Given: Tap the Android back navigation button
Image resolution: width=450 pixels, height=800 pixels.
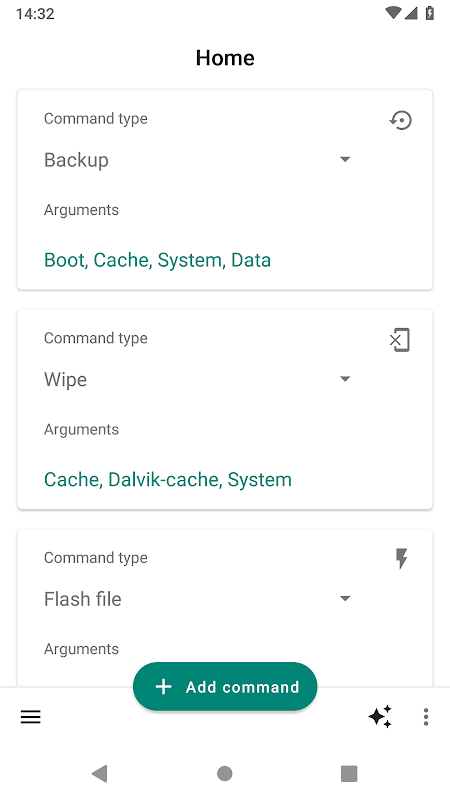Looking at the screenshot, I should click(x=99, y=773).
